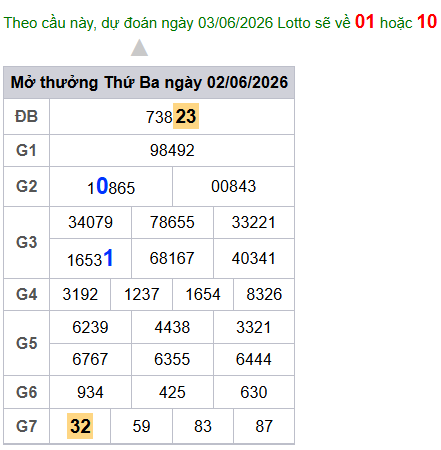Select the G2 number 00843
Image resolution: width=441 pixels, height=450 pixels.
point(233,186)
